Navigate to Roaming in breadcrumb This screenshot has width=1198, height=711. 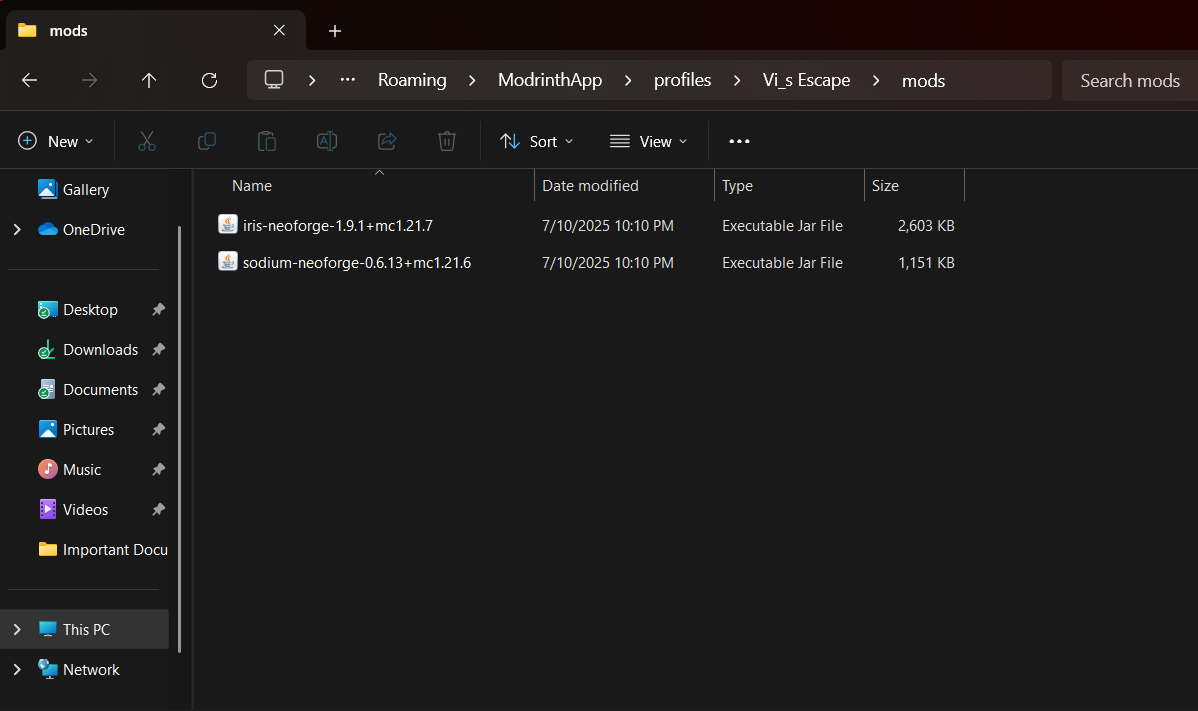[412, 80]
